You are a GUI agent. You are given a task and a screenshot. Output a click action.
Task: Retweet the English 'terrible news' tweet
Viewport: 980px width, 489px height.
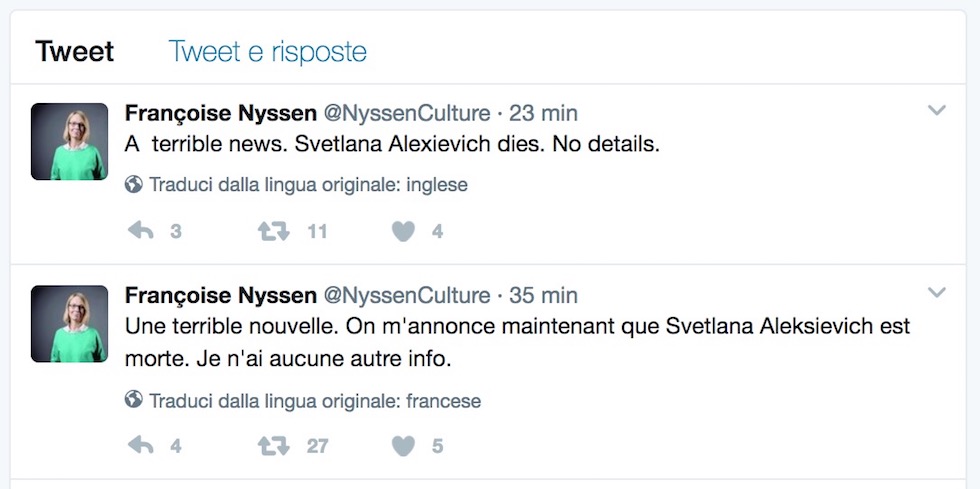(x=273, y=231)
